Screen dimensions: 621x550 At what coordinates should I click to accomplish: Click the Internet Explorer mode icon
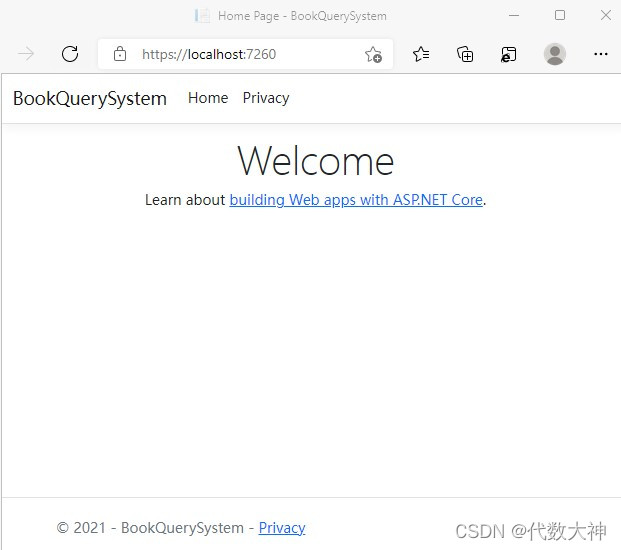(x=509, y=54)
